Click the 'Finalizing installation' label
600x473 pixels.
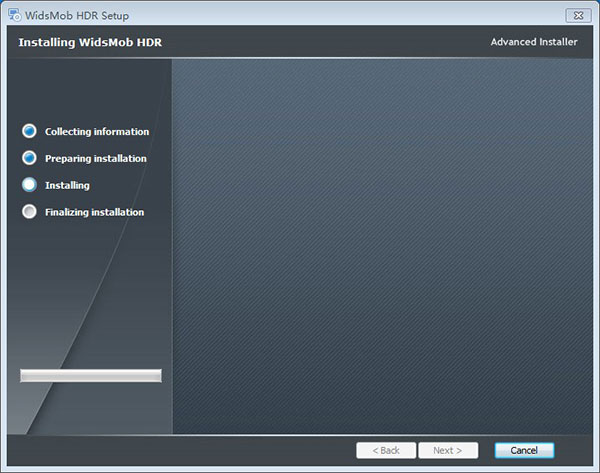click(95, 212)
